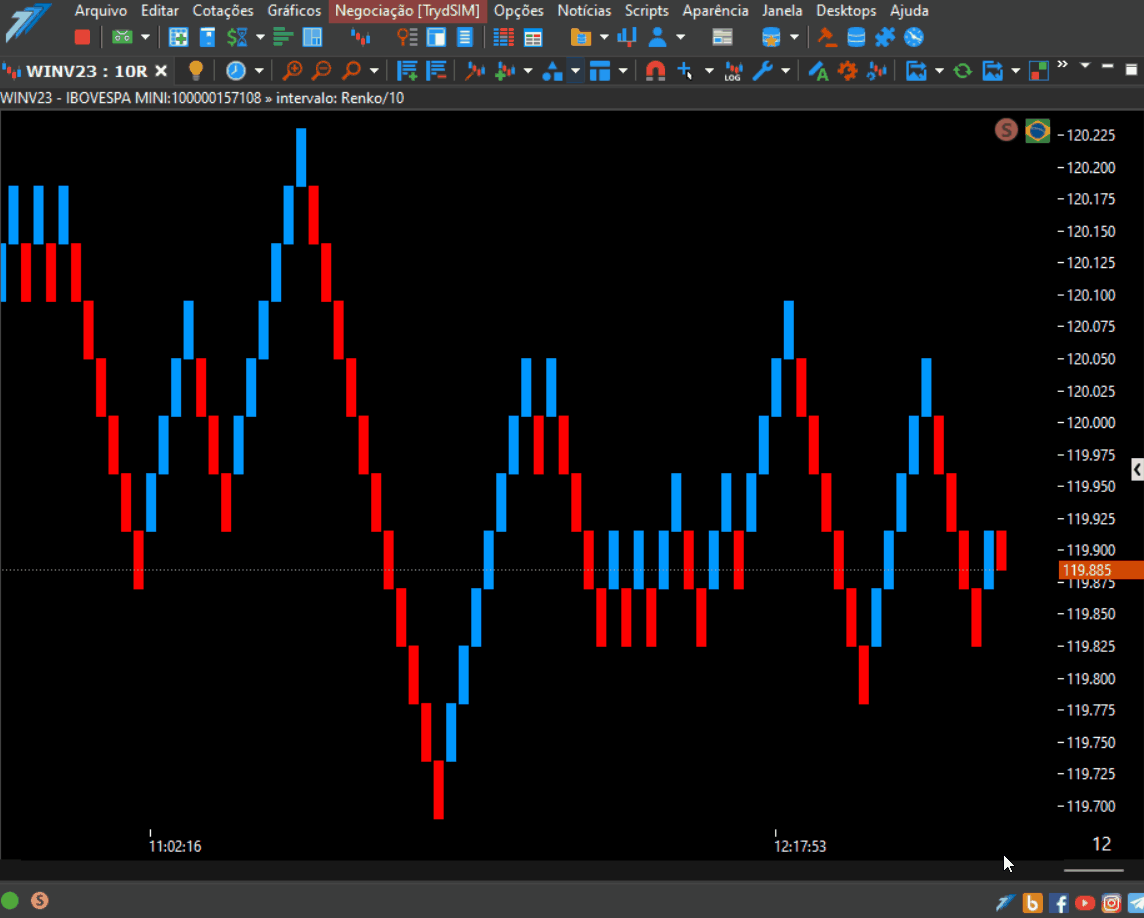Toggle the red magnet snap icon
The image size is (1144, 918).
[655, 71]
